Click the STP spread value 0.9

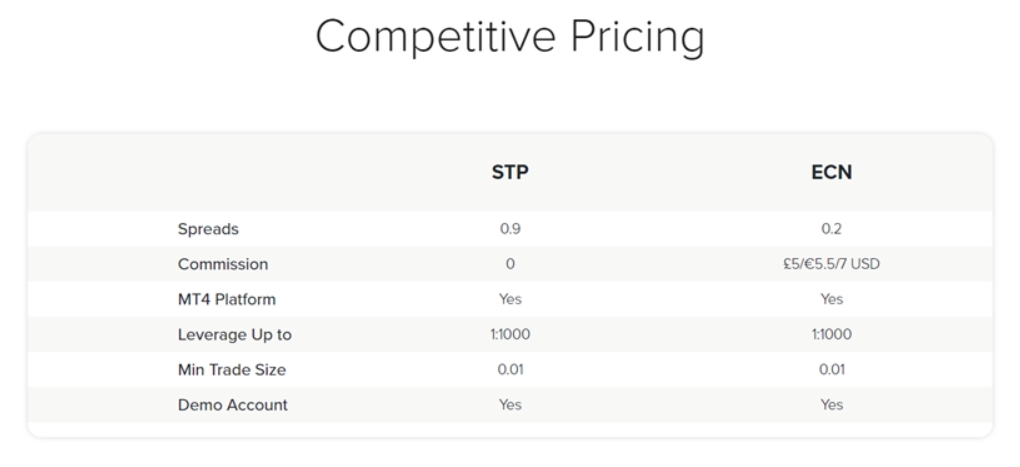[x=510, y=229]
